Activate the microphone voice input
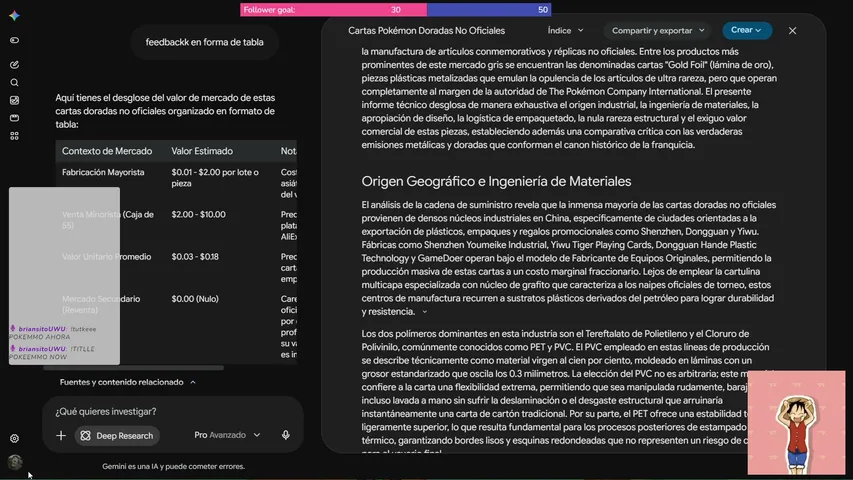Viewport: 853px width, 480px height. (286, 435)
